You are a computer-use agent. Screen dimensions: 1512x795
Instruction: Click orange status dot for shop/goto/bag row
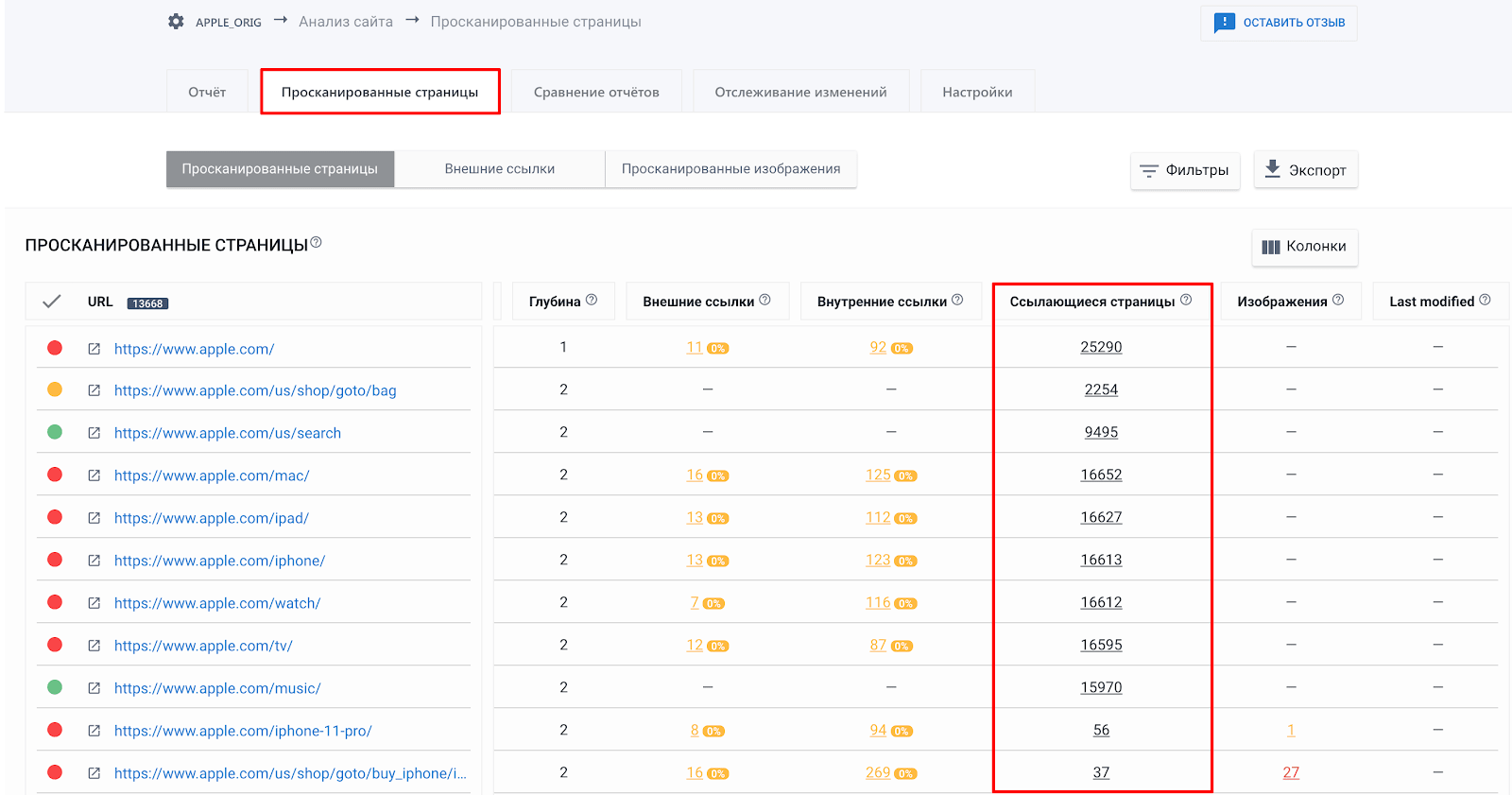55,389
